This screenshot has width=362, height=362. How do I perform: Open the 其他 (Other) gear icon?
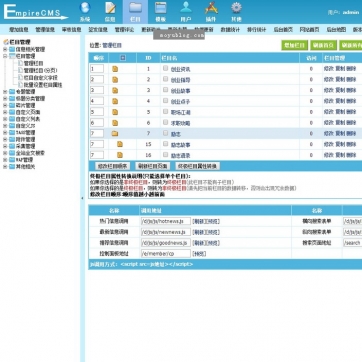(x=236, y=8)
